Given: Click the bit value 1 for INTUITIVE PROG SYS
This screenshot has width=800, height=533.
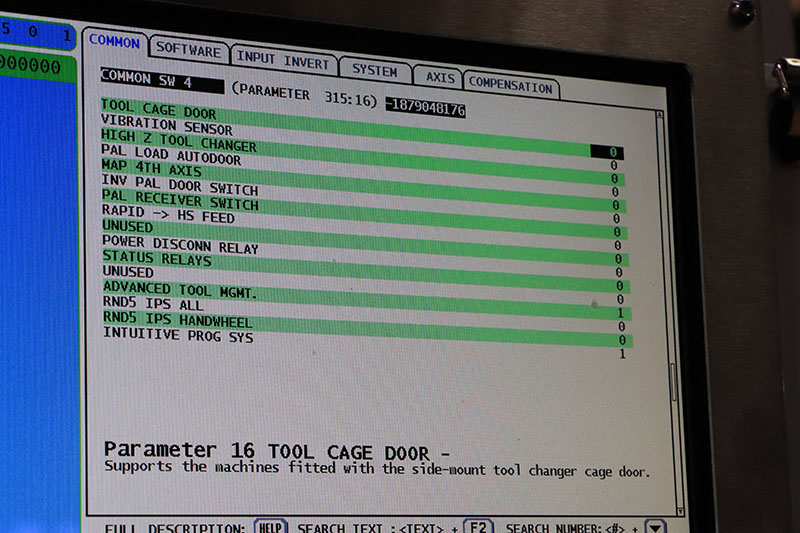Looking at the screenshot, I should [622, 353].
